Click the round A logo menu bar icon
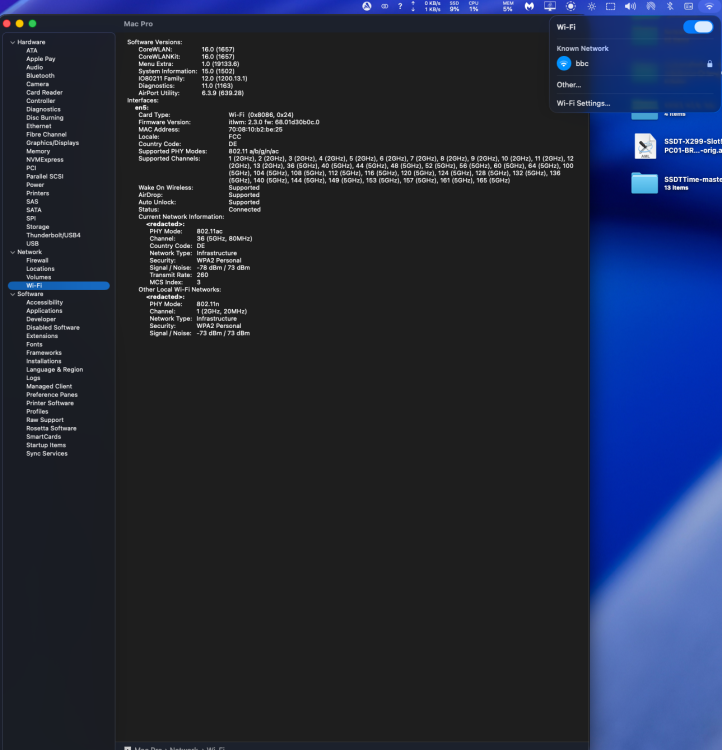The height and width of the screenshot is (750, 722). pos(367,6)
